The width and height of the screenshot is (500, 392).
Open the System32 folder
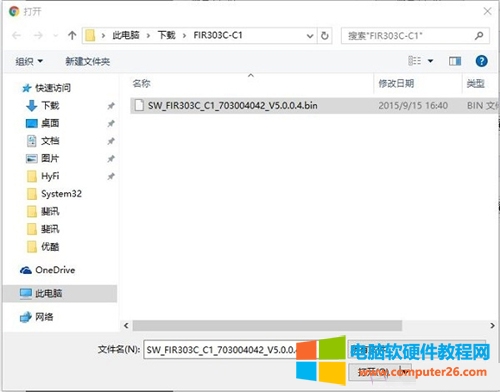pos(61,194)
